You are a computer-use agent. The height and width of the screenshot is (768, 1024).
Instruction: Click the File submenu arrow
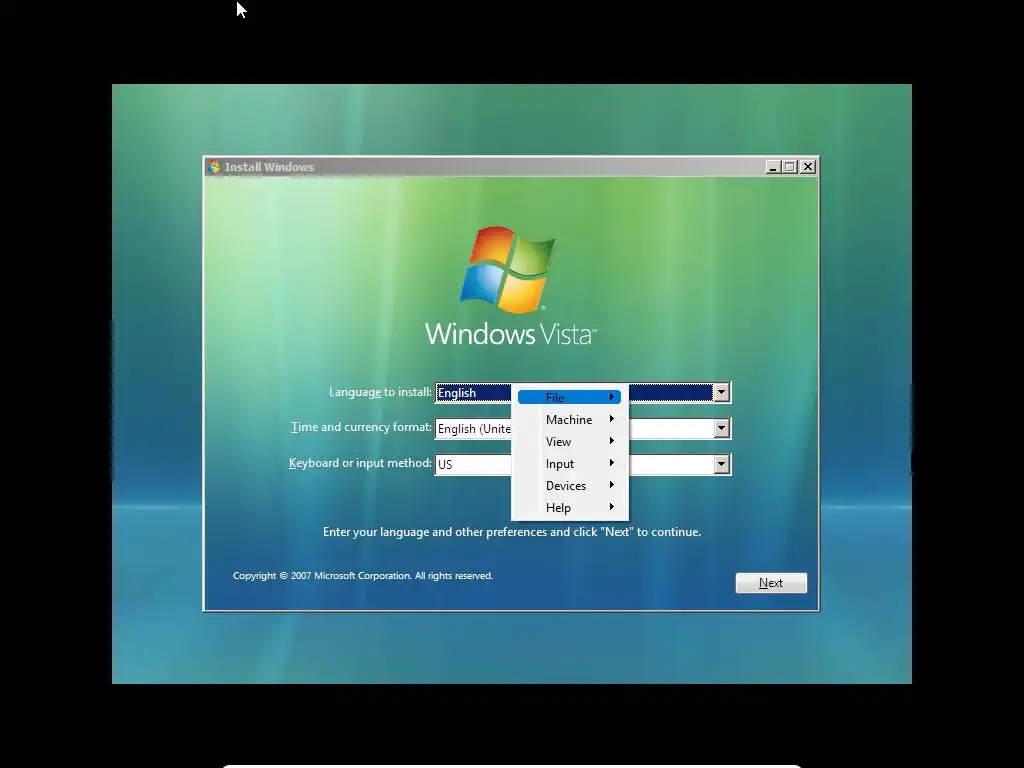(x=611, y=396)
